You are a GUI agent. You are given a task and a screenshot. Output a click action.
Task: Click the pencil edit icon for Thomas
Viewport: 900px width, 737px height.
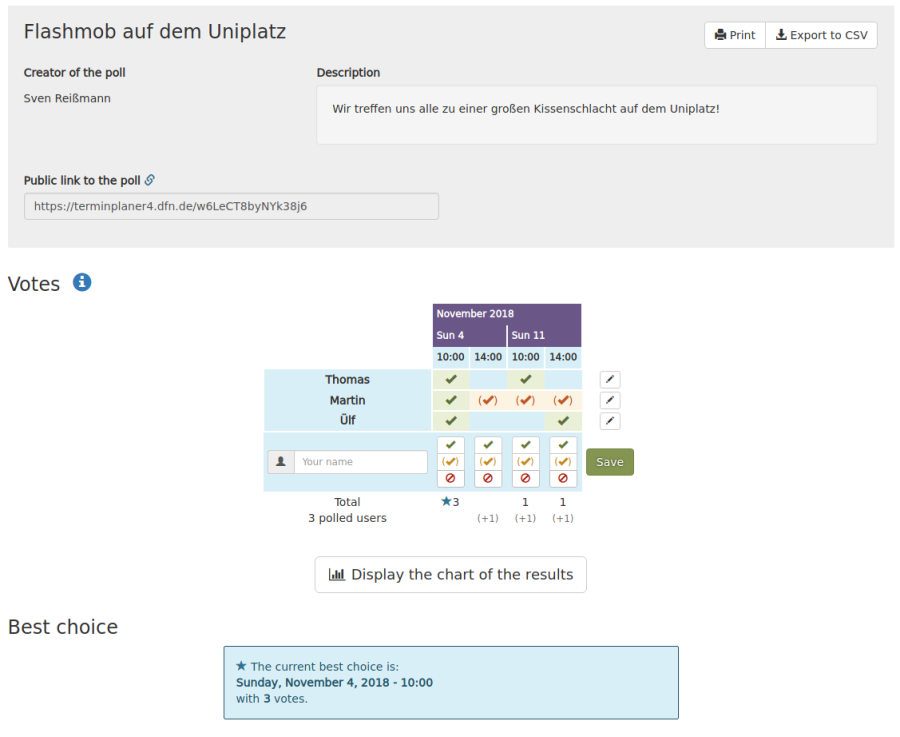pos(609,380)
